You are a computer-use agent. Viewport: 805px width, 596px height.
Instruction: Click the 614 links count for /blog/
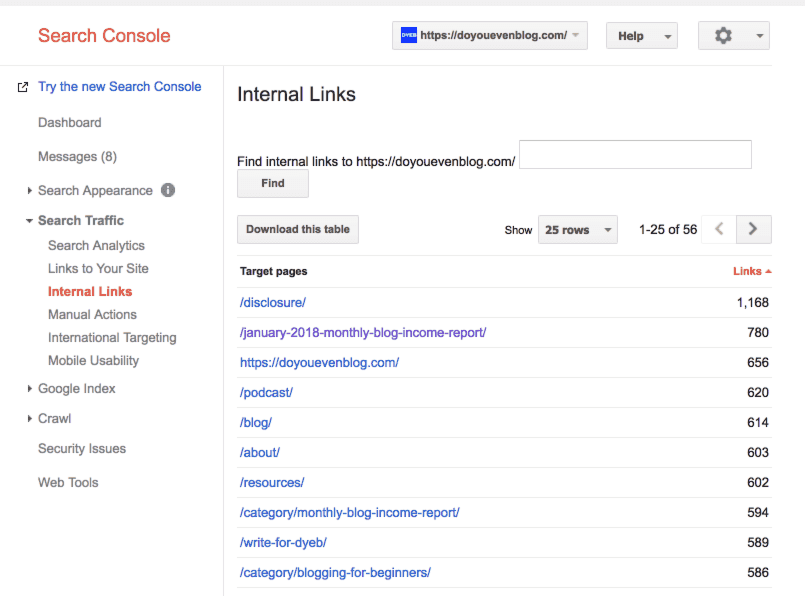(x=758, y=422)
